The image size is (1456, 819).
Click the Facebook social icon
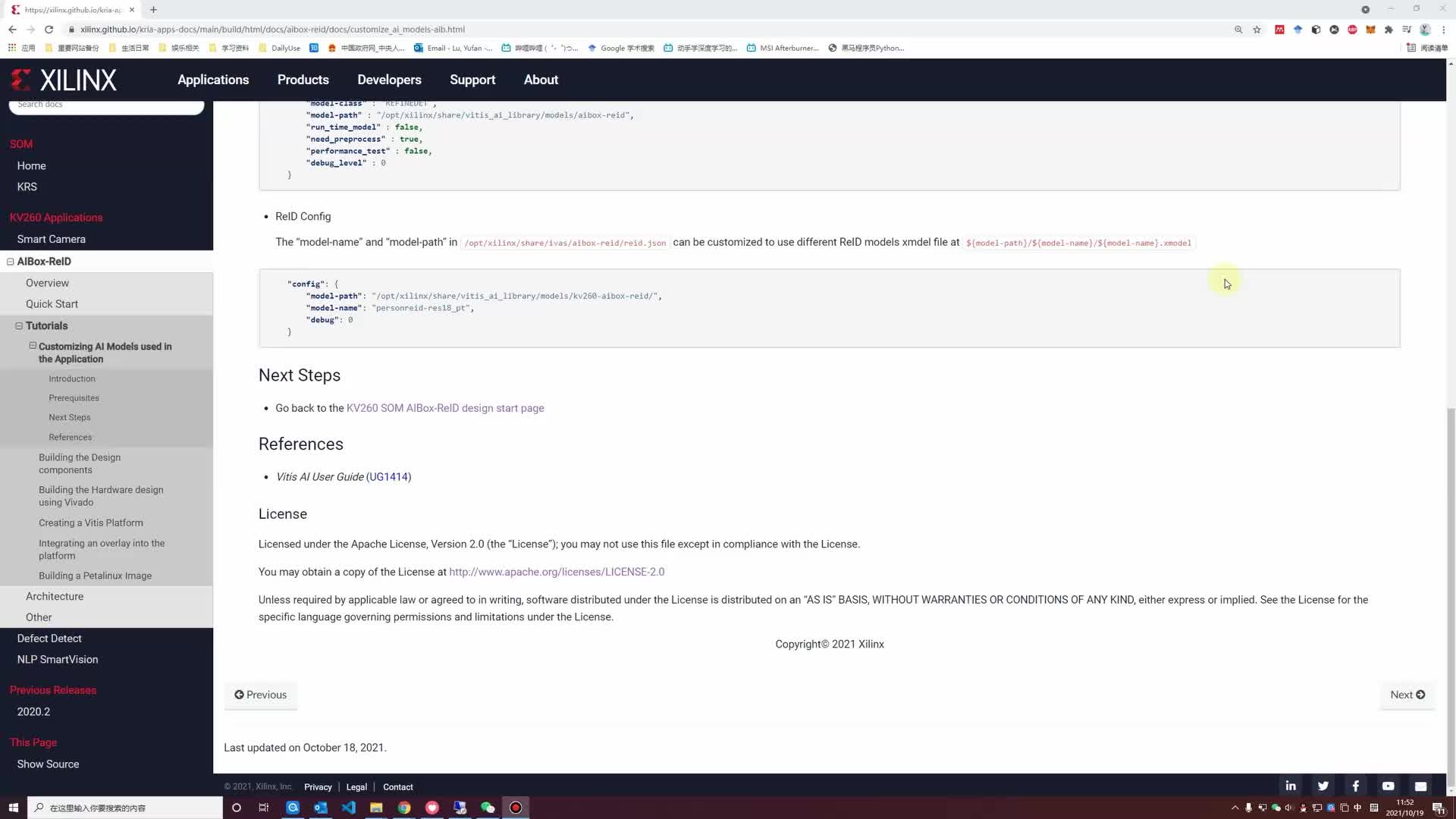coord(1356,786)
